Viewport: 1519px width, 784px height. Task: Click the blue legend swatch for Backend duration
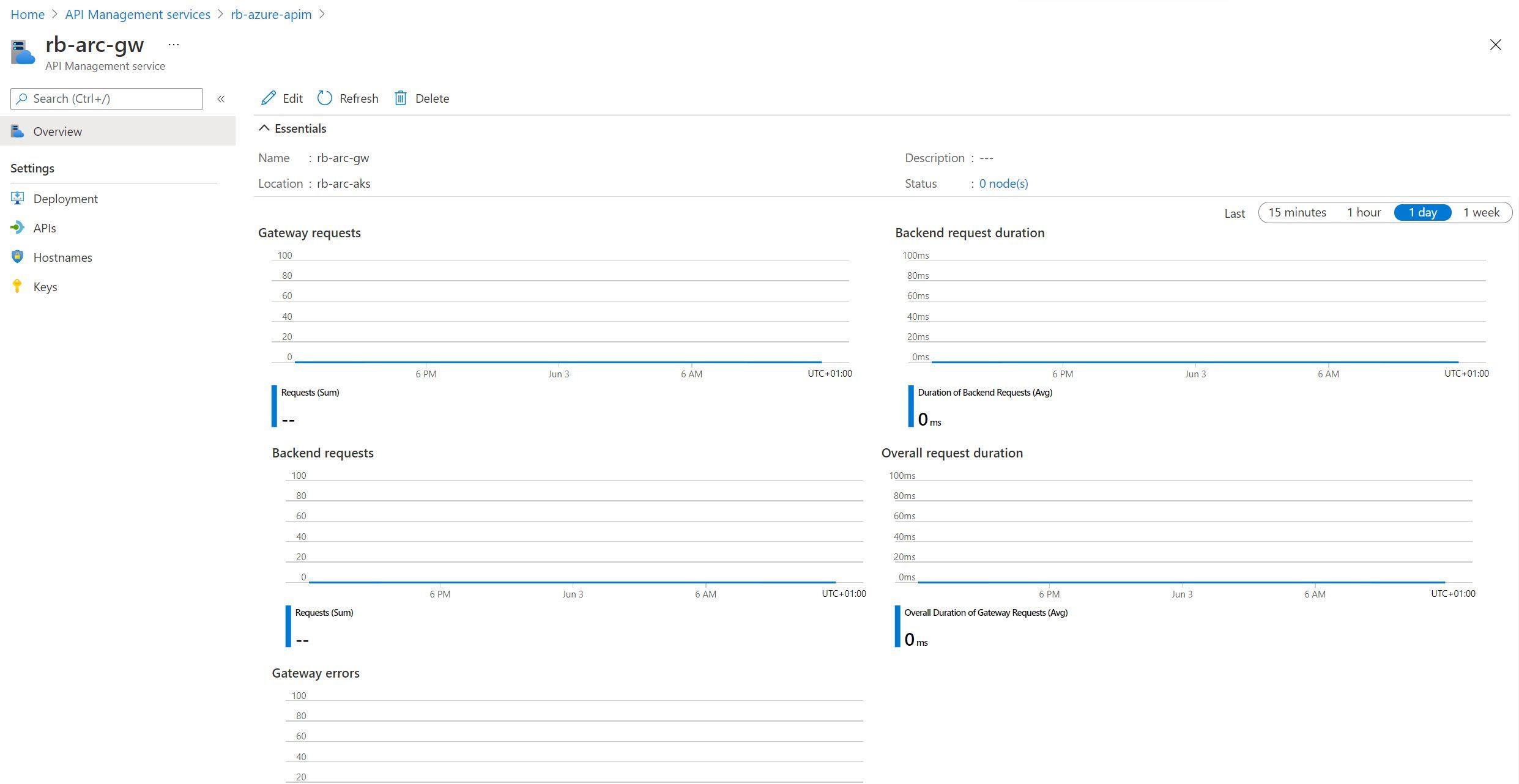tap(911, 406)
